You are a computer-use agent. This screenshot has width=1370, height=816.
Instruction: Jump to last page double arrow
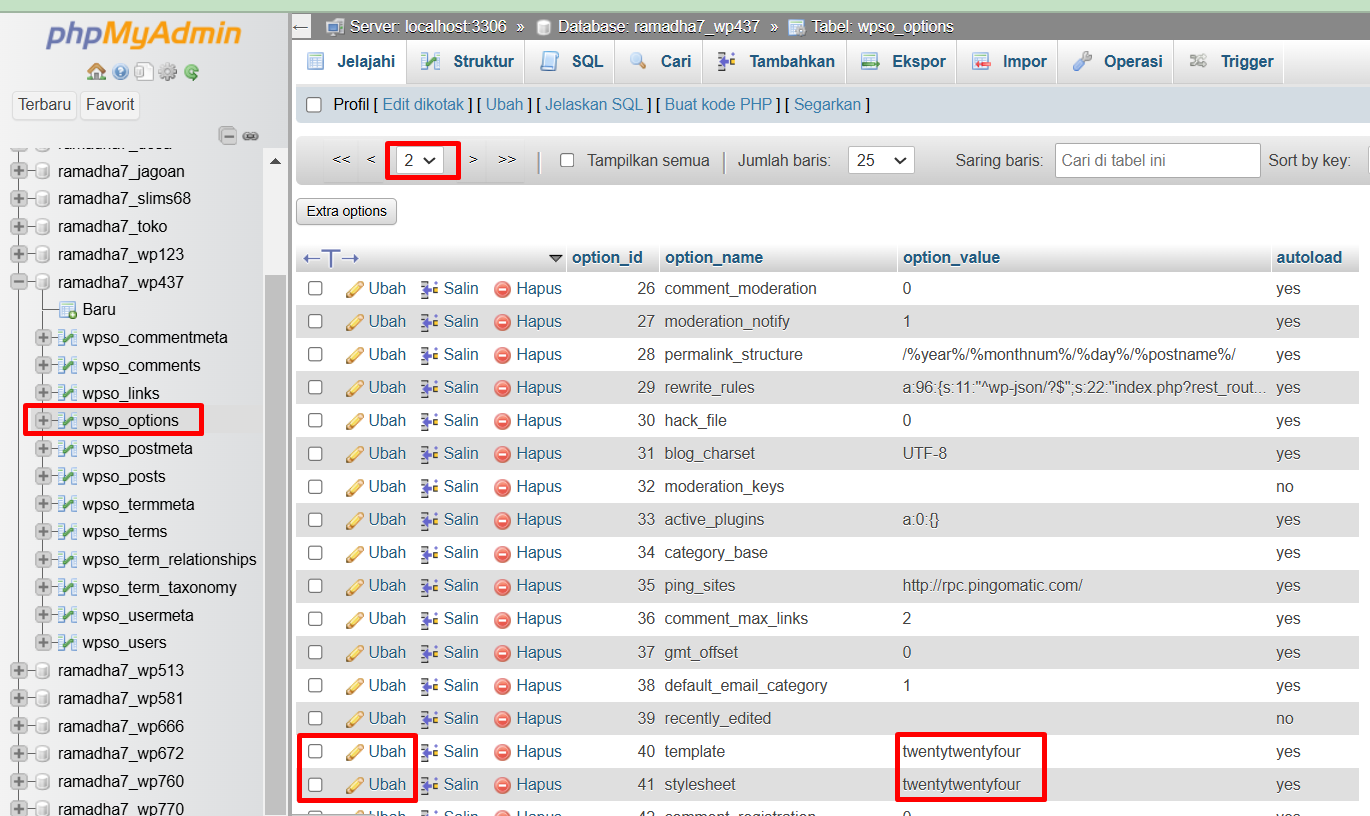(x=507, y=160)
